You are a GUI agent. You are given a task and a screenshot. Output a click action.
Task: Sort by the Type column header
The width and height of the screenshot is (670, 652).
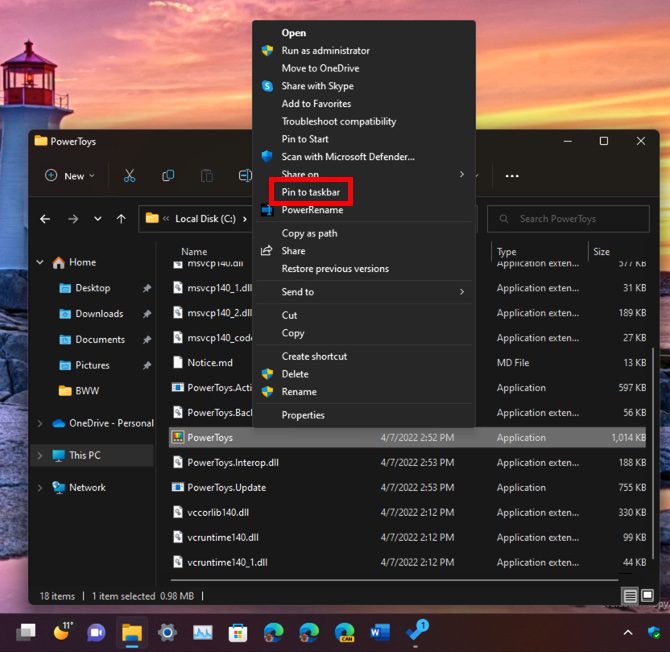(x=506, y=252)
